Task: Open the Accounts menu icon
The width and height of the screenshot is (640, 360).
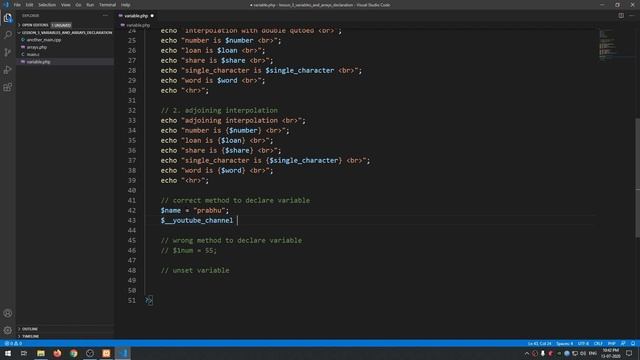Action: [8, 313]
